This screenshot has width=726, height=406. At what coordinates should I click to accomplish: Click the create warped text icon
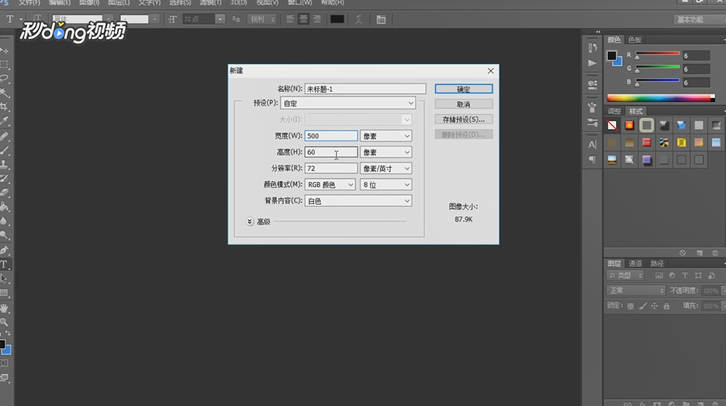pos(358,19)
